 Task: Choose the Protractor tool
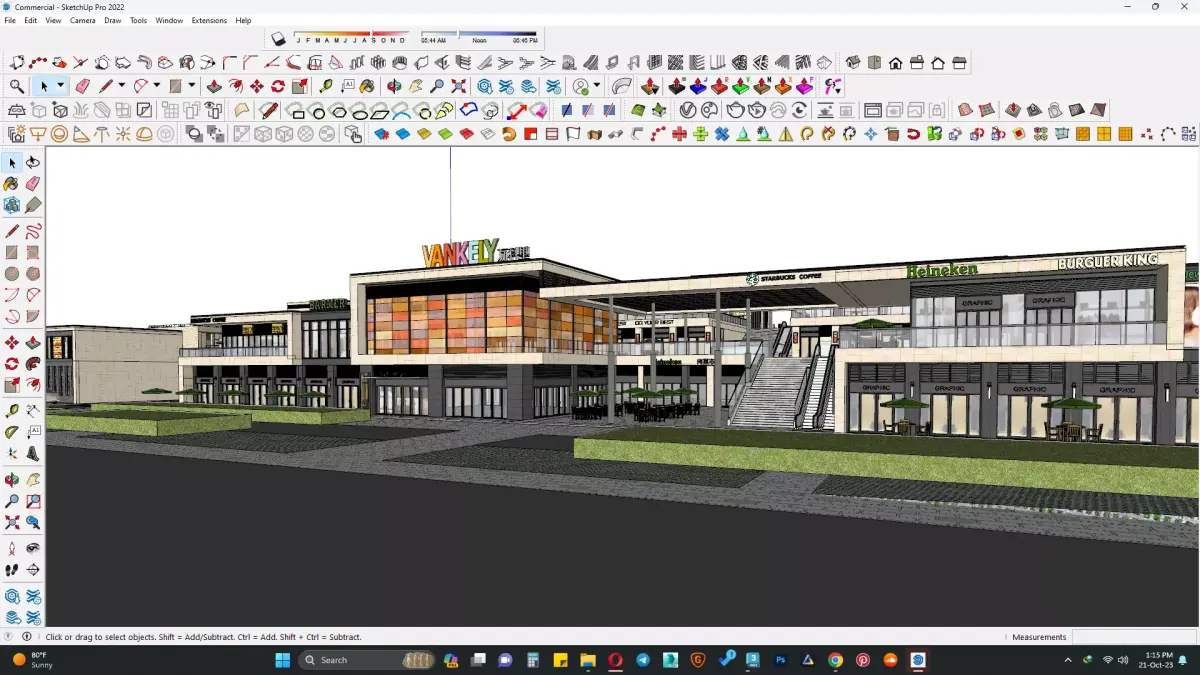(x=12, y=433)
